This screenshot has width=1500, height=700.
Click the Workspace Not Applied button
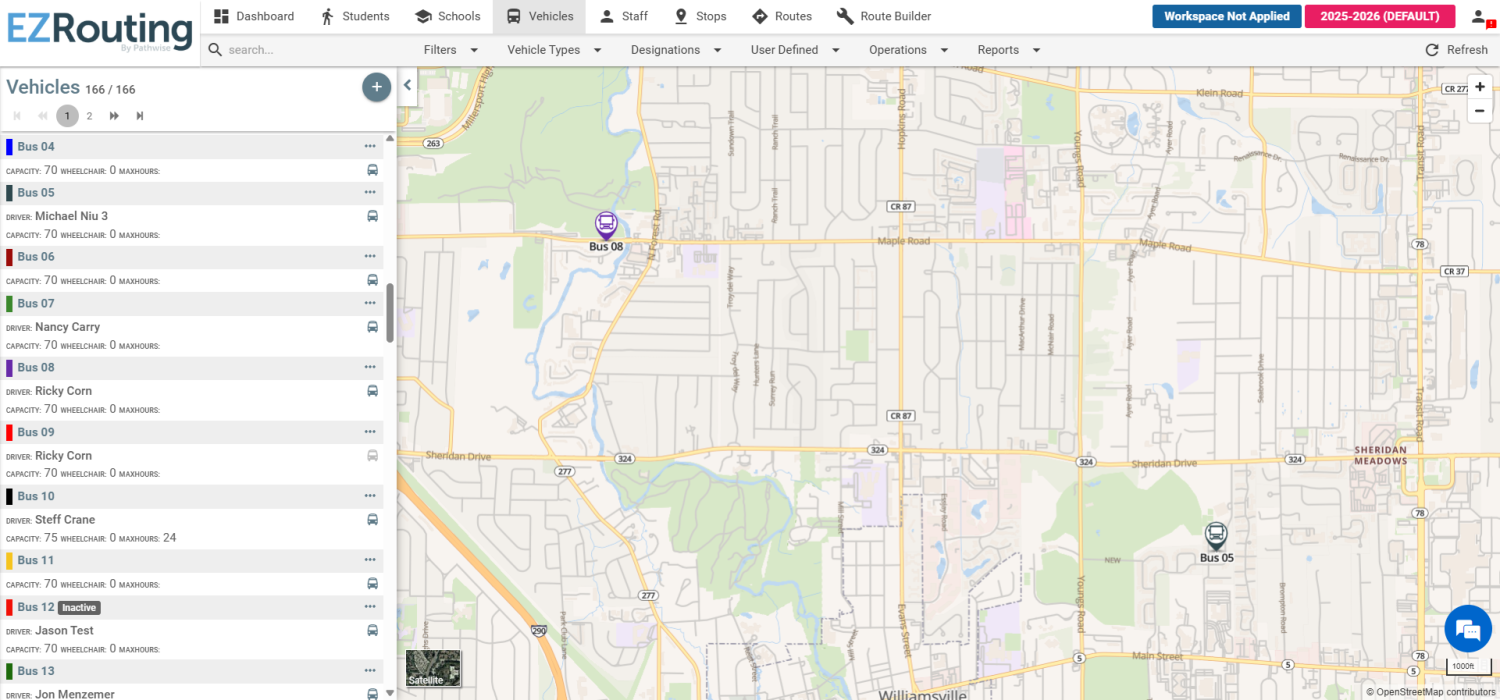1226,16
